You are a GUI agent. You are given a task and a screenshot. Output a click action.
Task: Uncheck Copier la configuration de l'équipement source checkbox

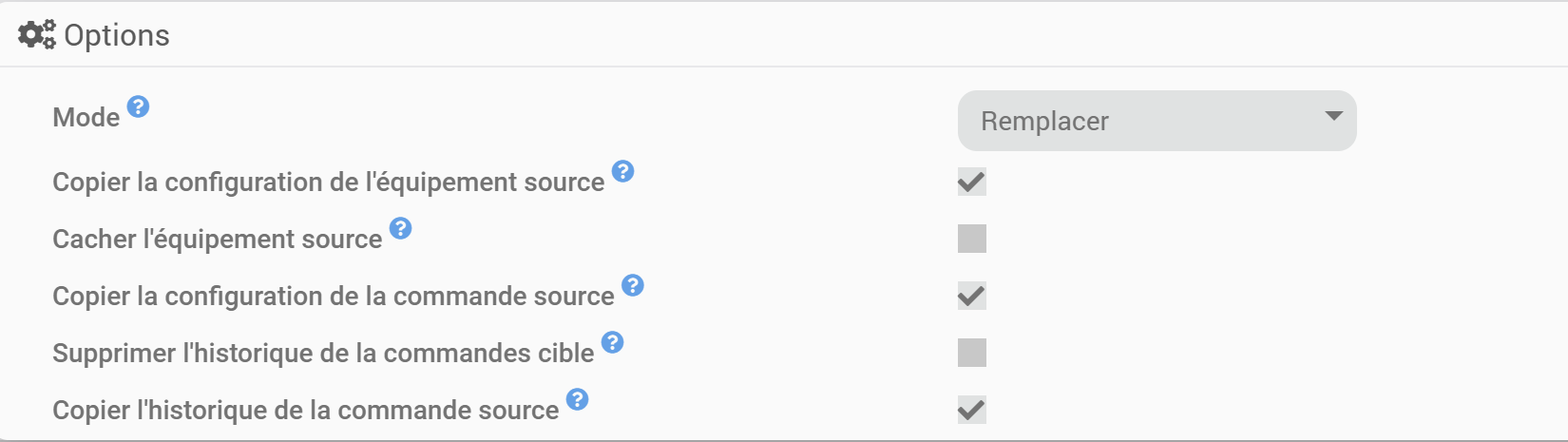[972, 182]
